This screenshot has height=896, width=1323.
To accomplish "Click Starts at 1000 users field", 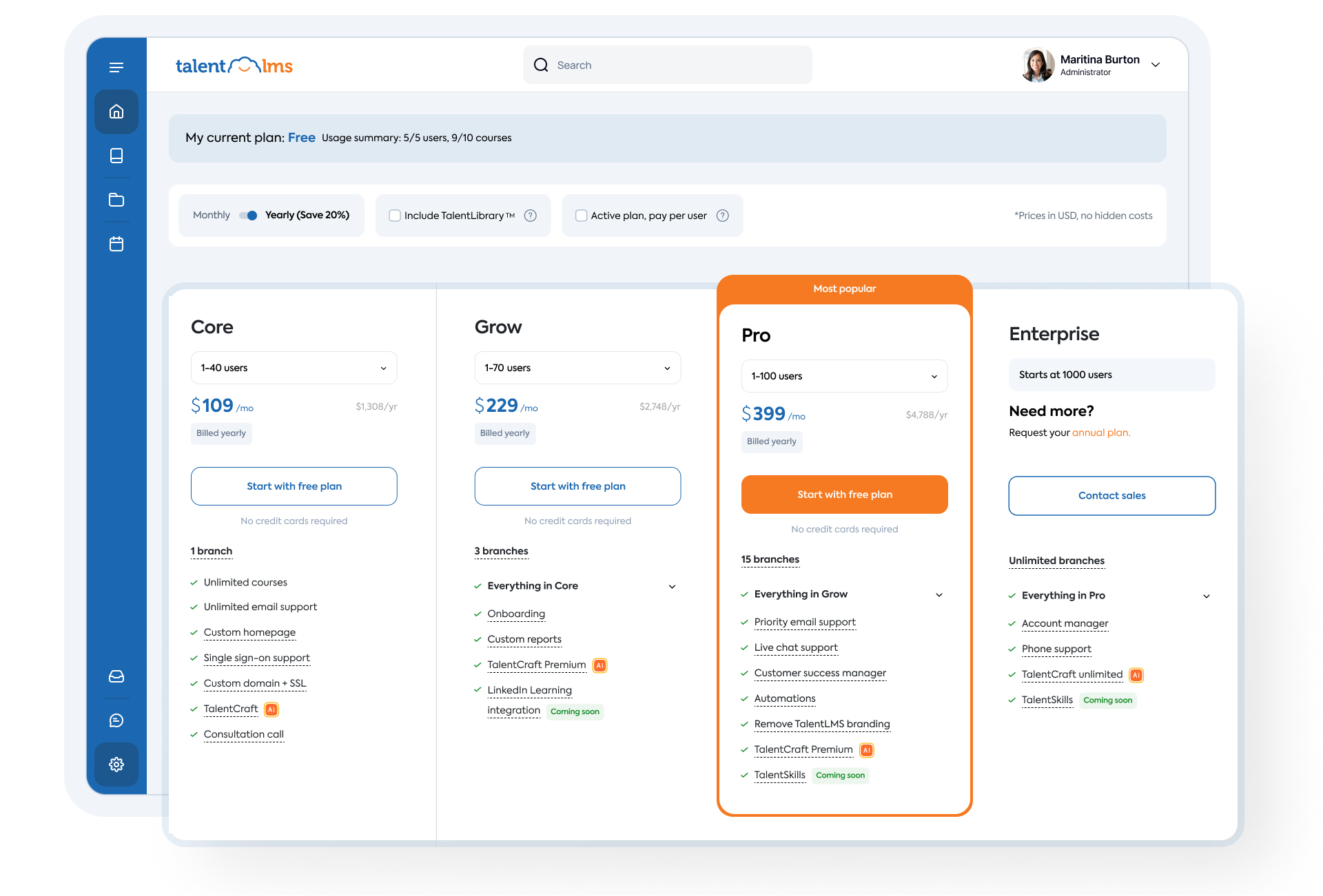I will [1112, 375].
